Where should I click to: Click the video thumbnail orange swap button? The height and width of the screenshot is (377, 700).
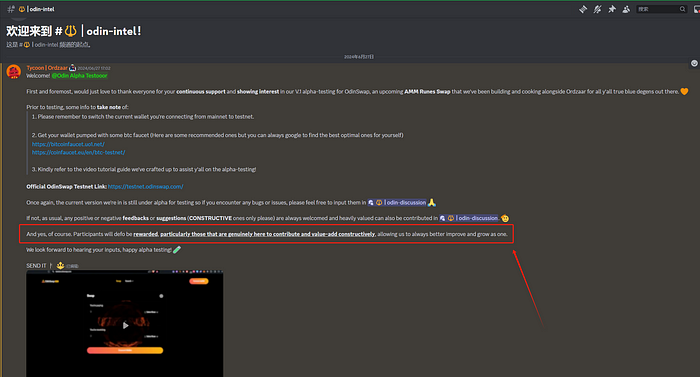point(125,351)
